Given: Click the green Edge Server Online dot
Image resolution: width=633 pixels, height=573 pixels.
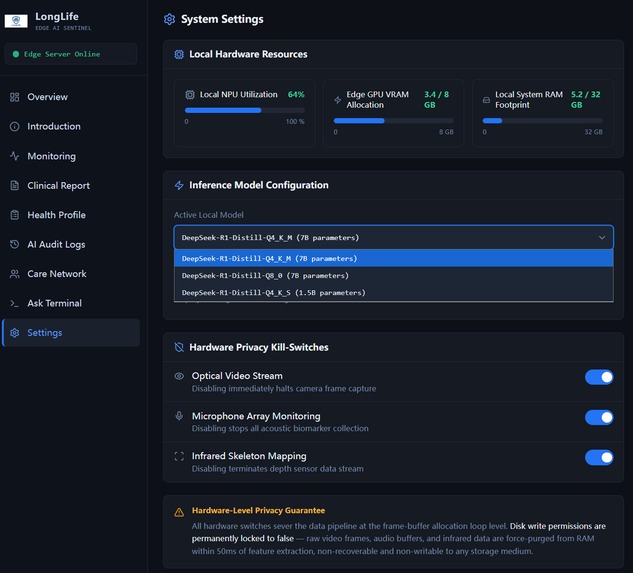Looking at the screenshot, I should (x=16, y=54).
